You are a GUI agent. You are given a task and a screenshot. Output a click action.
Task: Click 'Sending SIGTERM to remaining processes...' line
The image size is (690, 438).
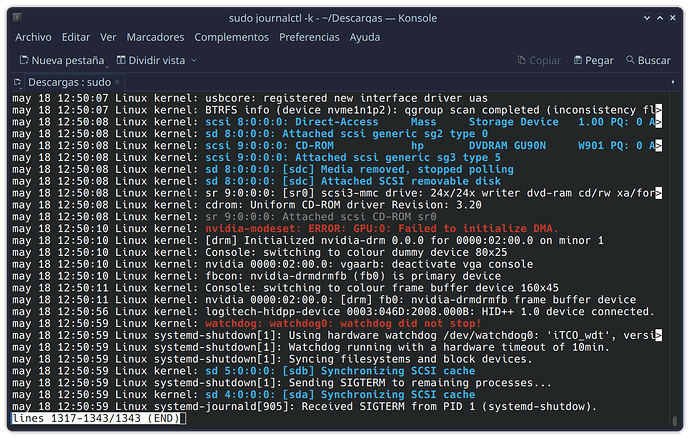(282, 383)
